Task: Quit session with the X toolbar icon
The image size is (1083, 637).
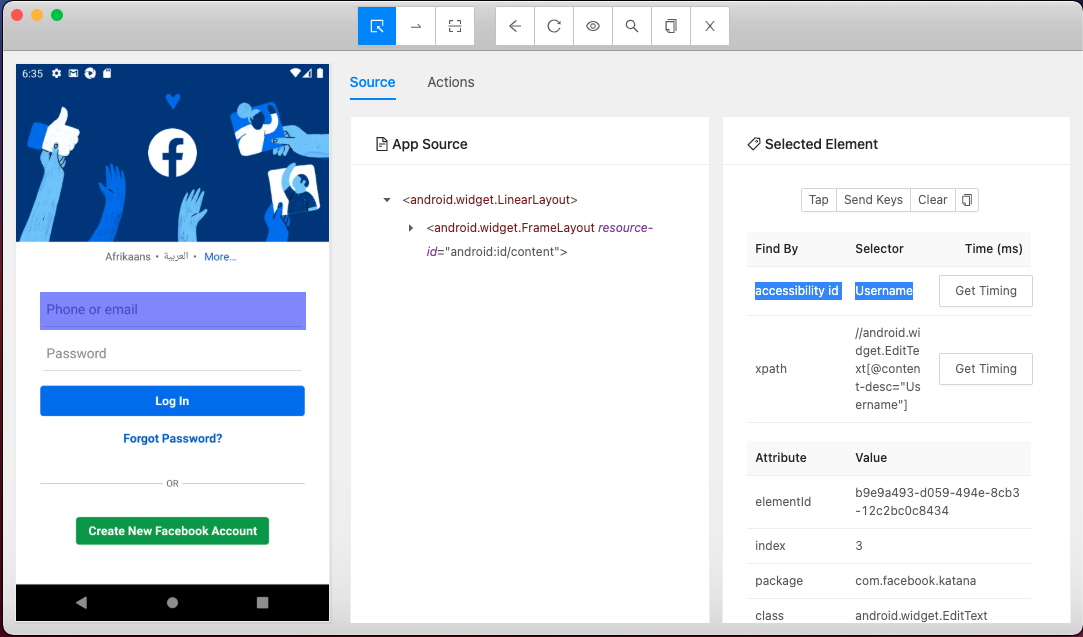Action: coord(709,26)
